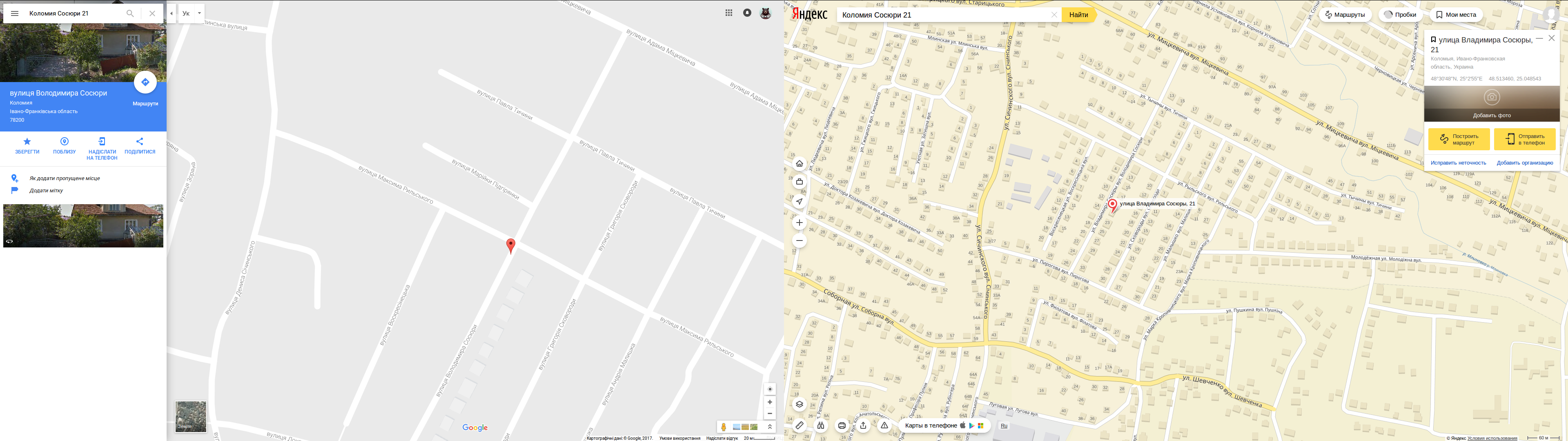Click Исправить неточность link
The width and height of the screenshot is (1568, 441).
(1459, 163)
